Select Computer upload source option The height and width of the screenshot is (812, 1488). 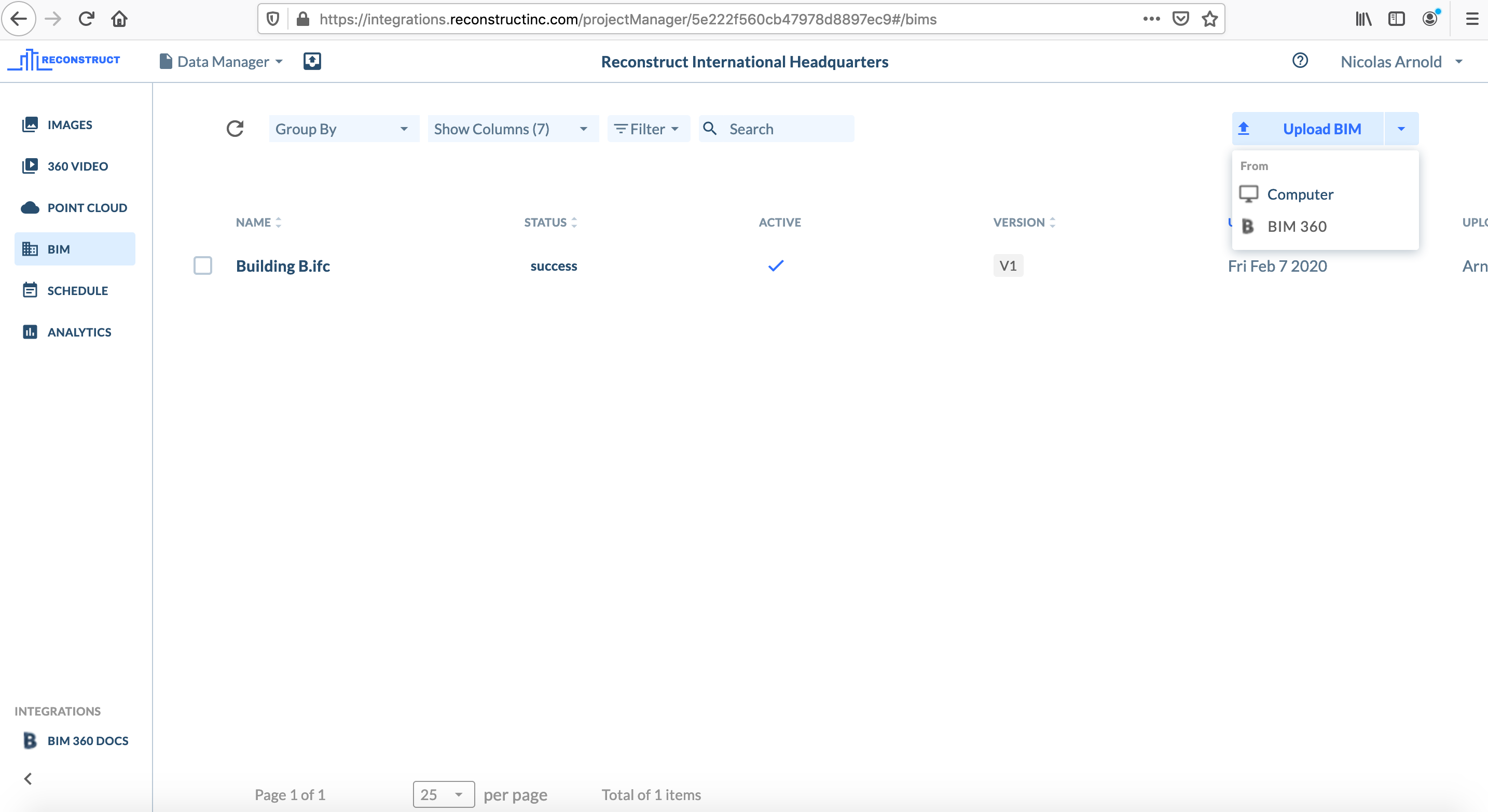[x=1300, y=194]
